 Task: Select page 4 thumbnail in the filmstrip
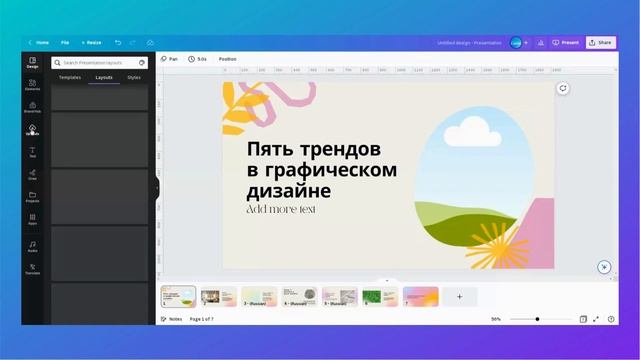pos(300,296)
